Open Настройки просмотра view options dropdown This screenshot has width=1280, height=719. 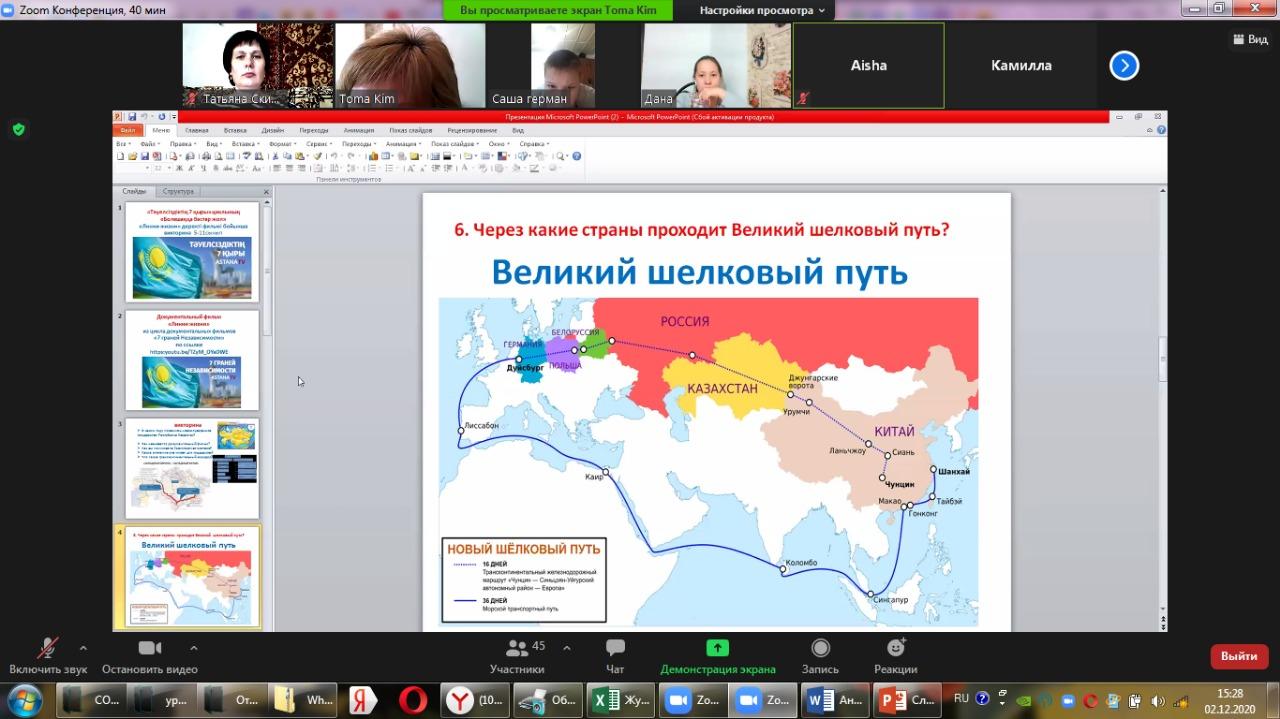762,10
